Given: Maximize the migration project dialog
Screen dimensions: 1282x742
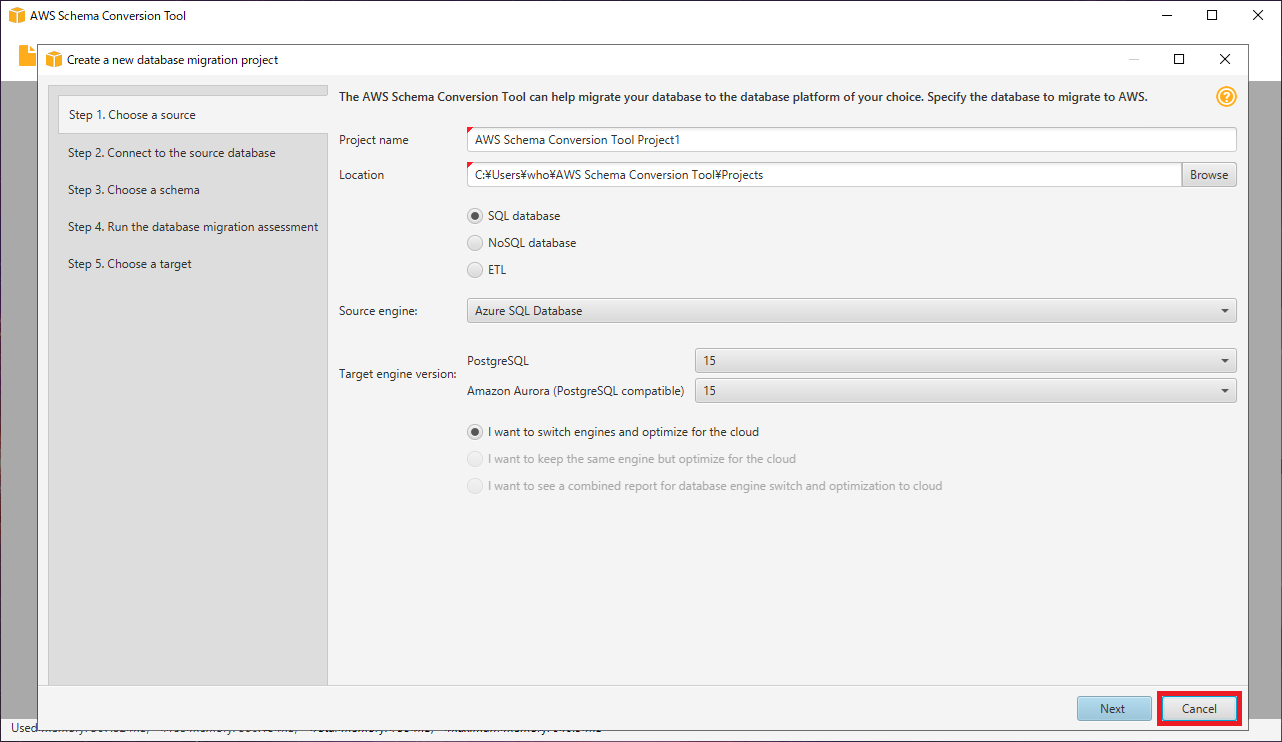Looking at the screenshot, I should pyautogui.click(x=1179, y=60).
